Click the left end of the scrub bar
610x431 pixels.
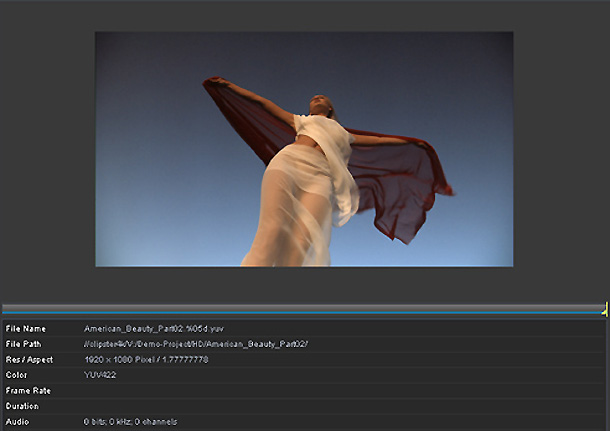click(x=6, y=309)
